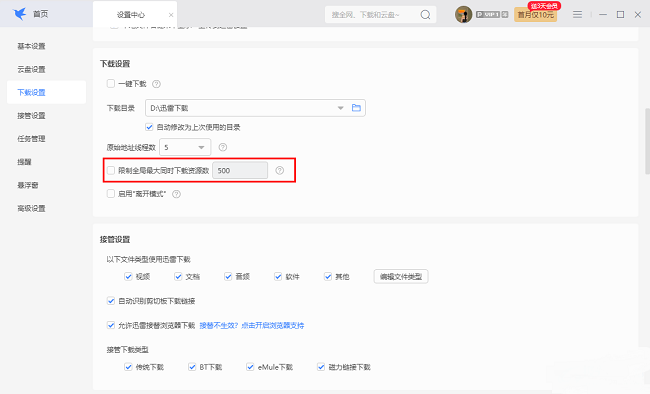
Task: Open 悬浮窗 in sidebar
Action: pos(28,185)
